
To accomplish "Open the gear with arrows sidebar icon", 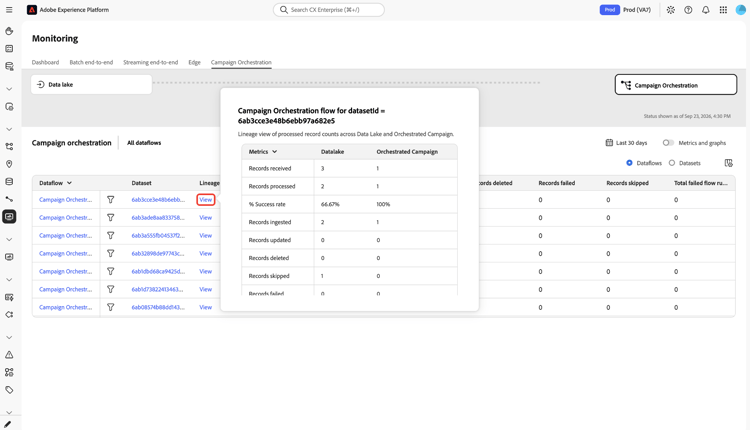I will point(9,315).
